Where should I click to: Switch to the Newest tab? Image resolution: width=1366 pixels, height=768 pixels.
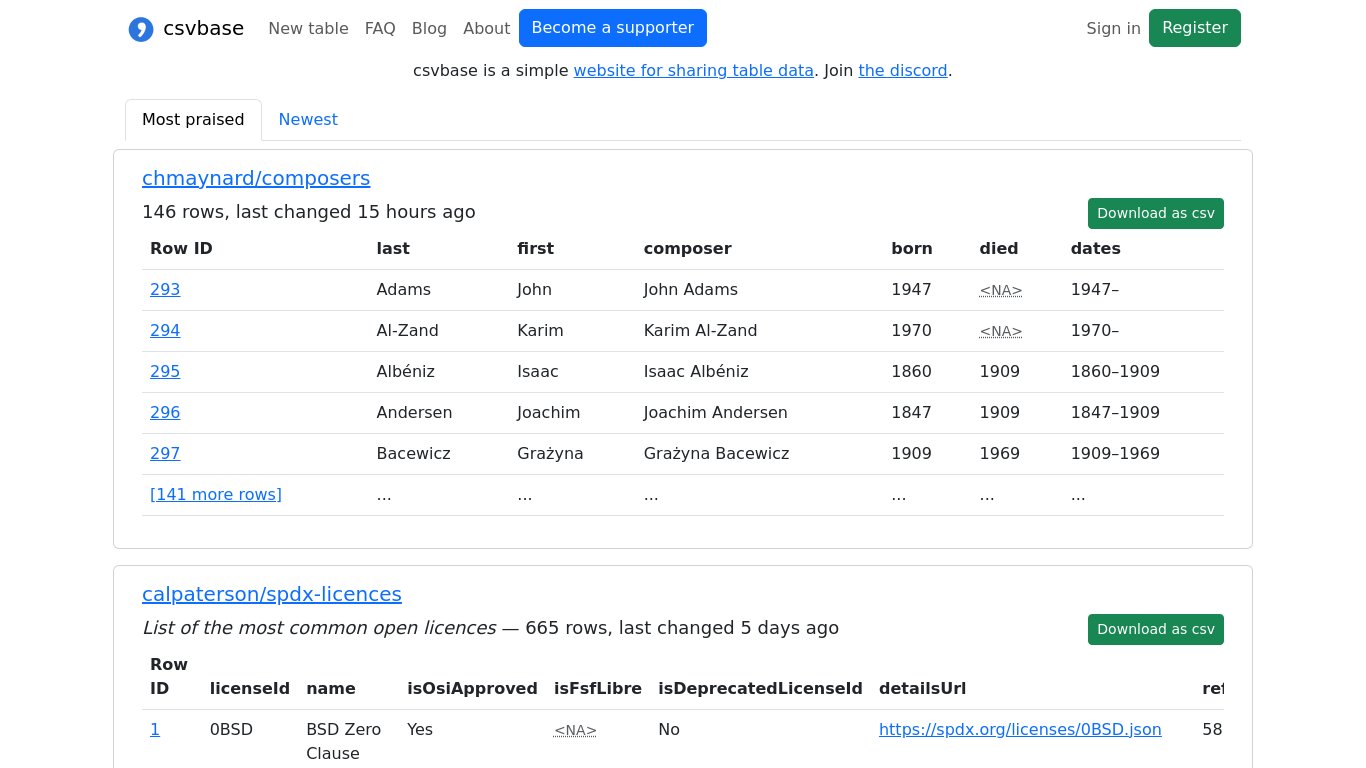308,120
